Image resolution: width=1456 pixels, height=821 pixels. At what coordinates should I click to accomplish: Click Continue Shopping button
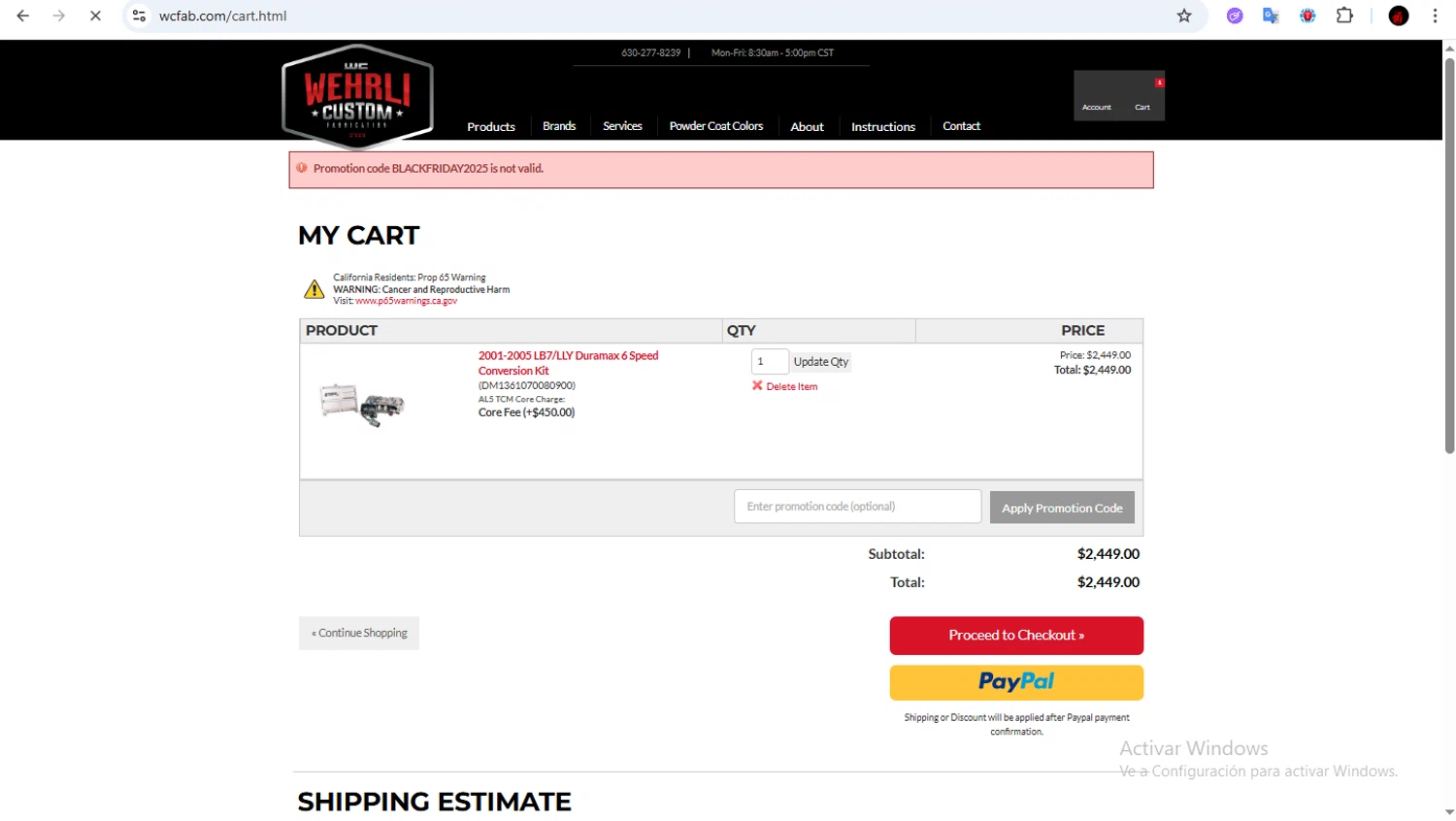[359, 633]
